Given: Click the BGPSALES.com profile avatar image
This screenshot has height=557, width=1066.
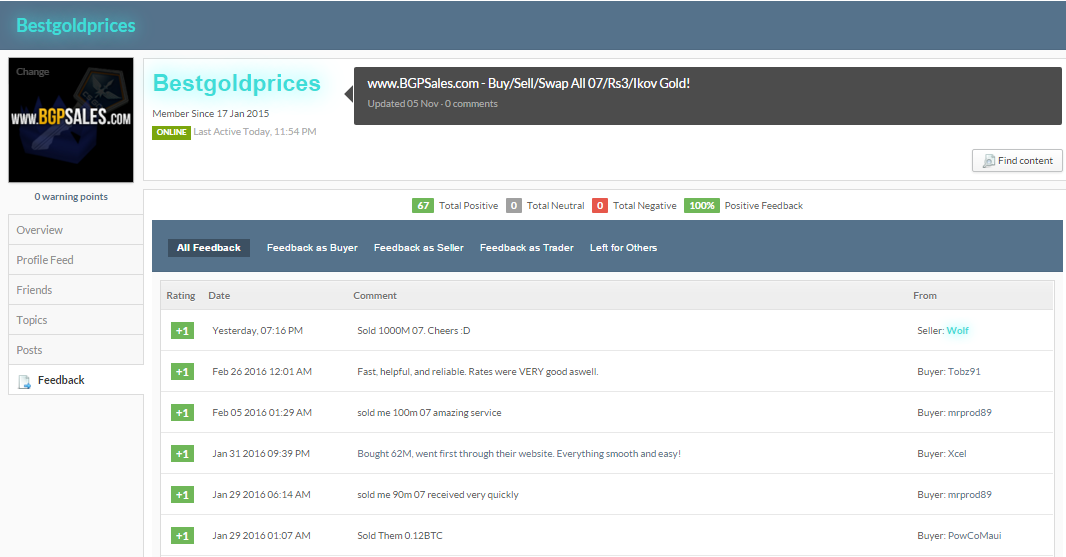Looking at the screenshot, I should tap(71, 120).
